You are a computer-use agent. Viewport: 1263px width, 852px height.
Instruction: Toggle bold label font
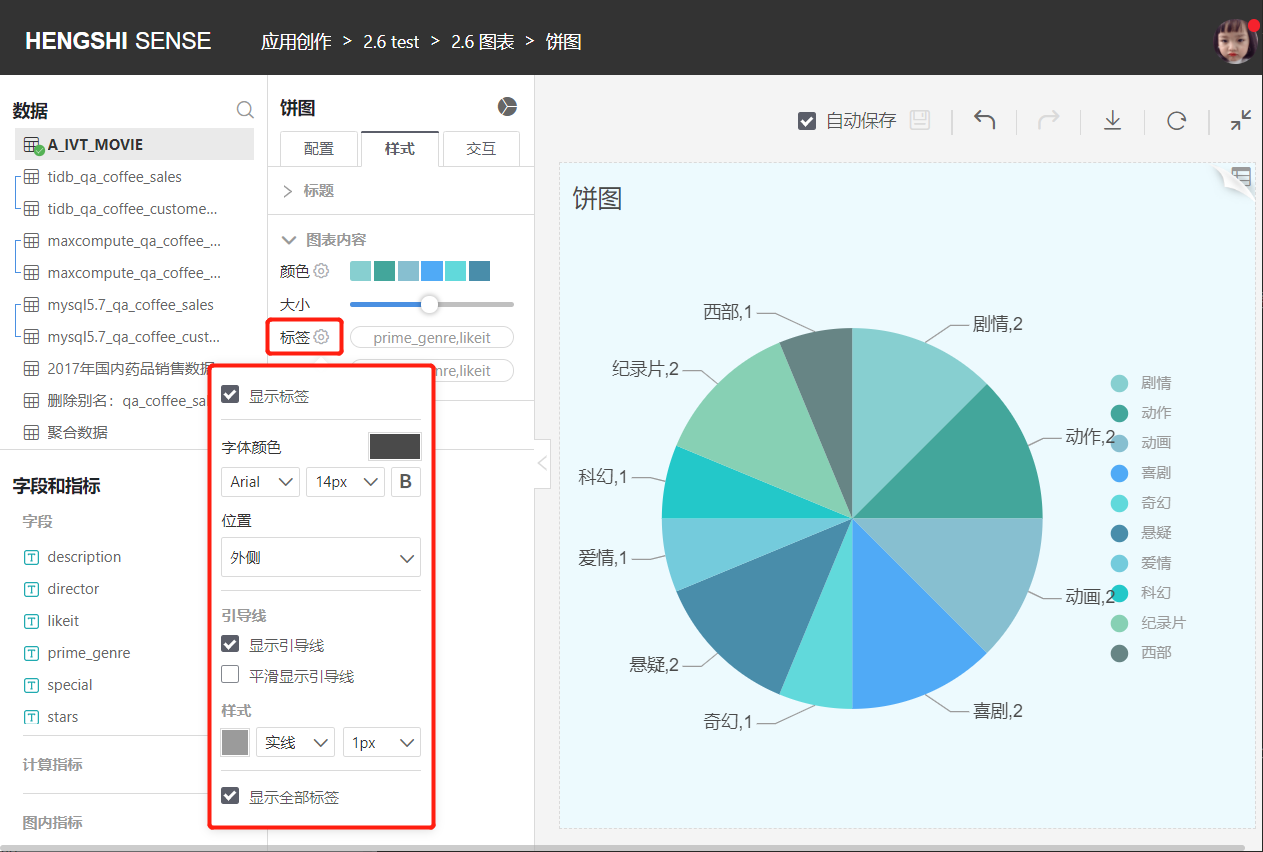pyautogui.click(x=406, y=482)
